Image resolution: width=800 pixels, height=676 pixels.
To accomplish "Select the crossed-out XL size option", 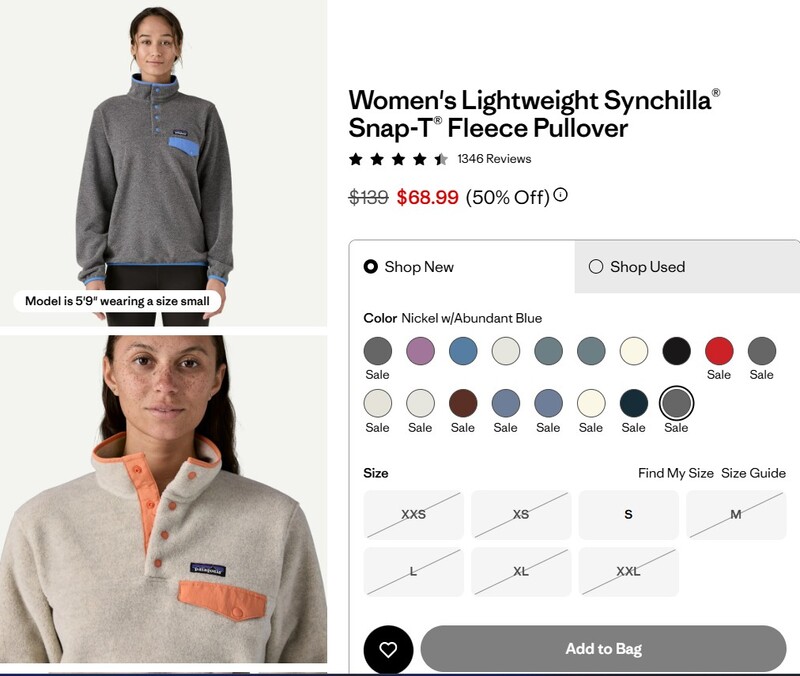I will [521, 571].
